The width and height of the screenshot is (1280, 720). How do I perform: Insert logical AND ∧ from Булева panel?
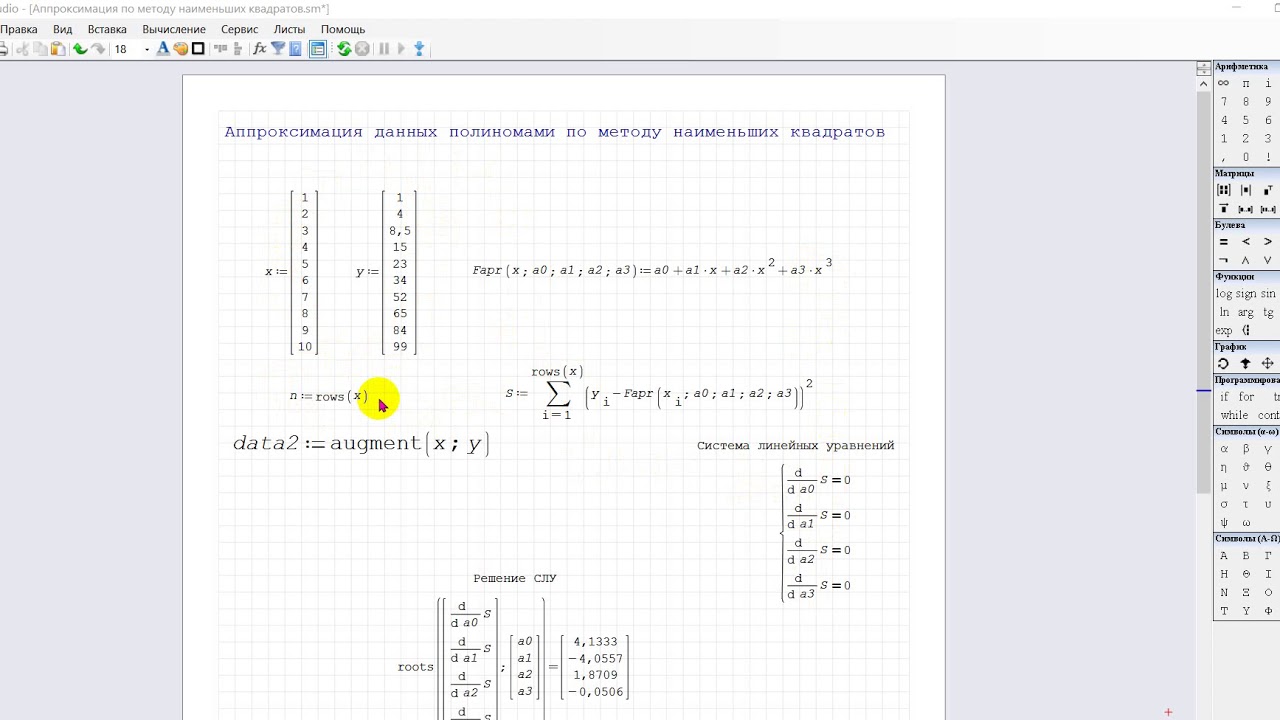tap(1246, 260)
